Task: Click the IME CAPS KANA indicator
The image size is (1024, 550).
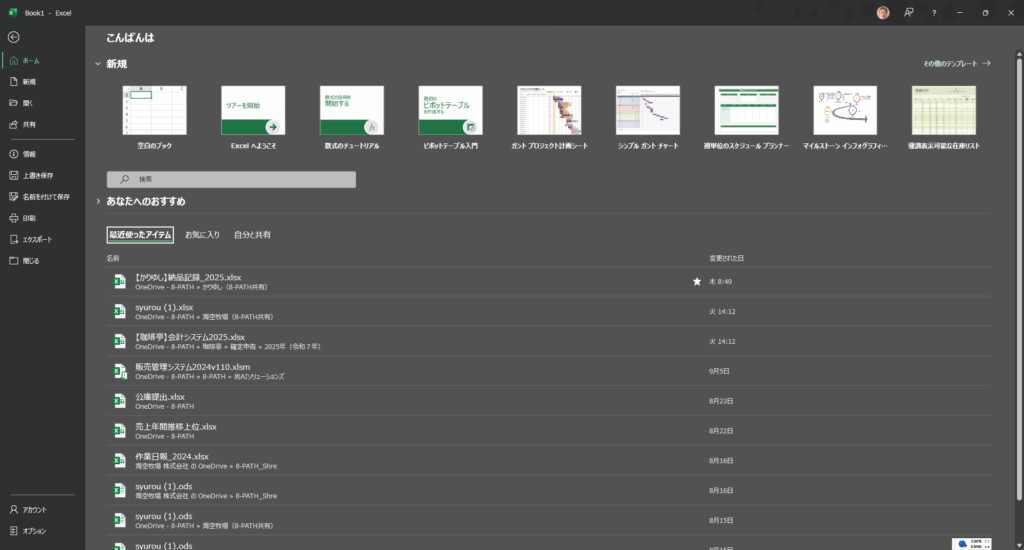Action: [x=972, y=543]
